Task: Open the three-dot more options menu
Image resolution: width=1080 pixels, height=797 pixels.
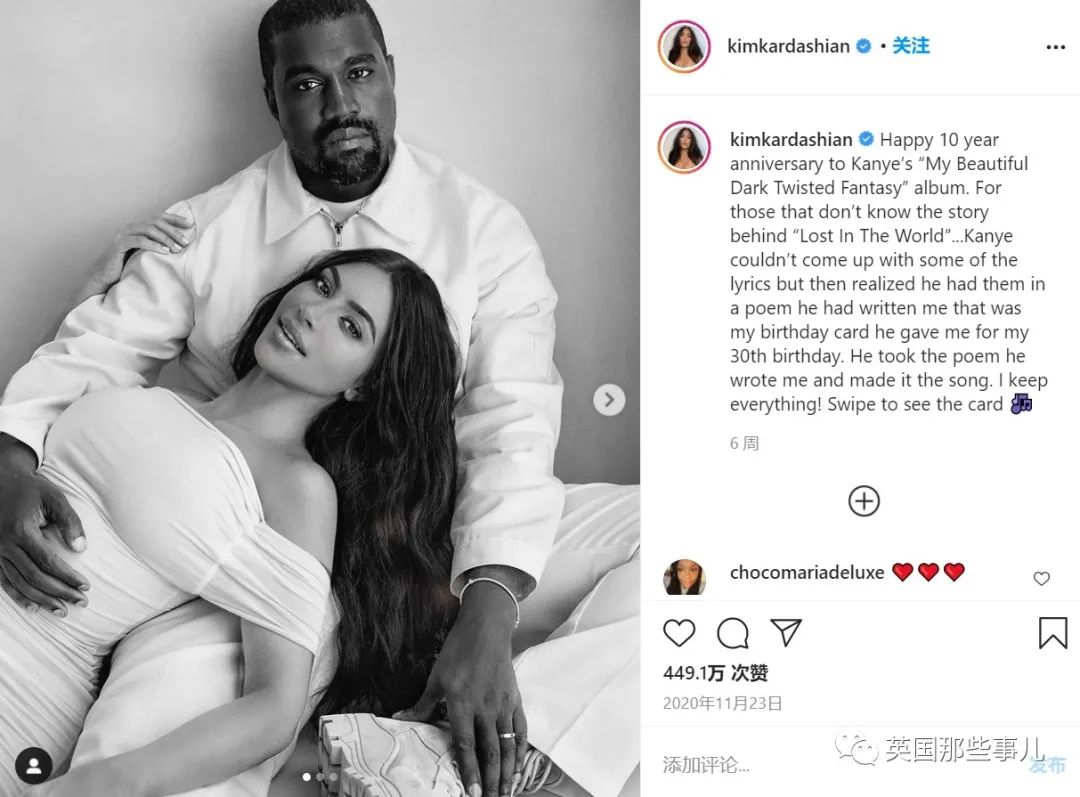Action: tap(1055, 47)
